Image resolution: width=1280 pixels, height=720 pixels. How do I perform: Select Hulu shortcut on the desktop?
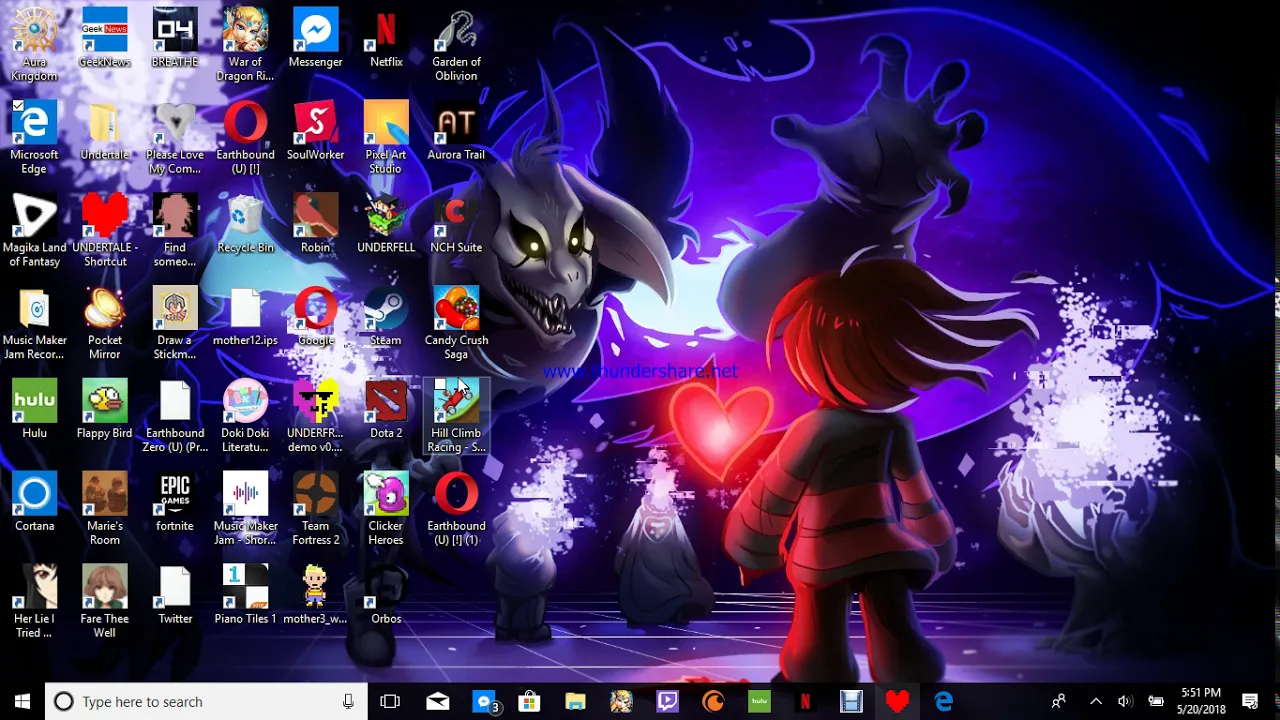[34, 410]
